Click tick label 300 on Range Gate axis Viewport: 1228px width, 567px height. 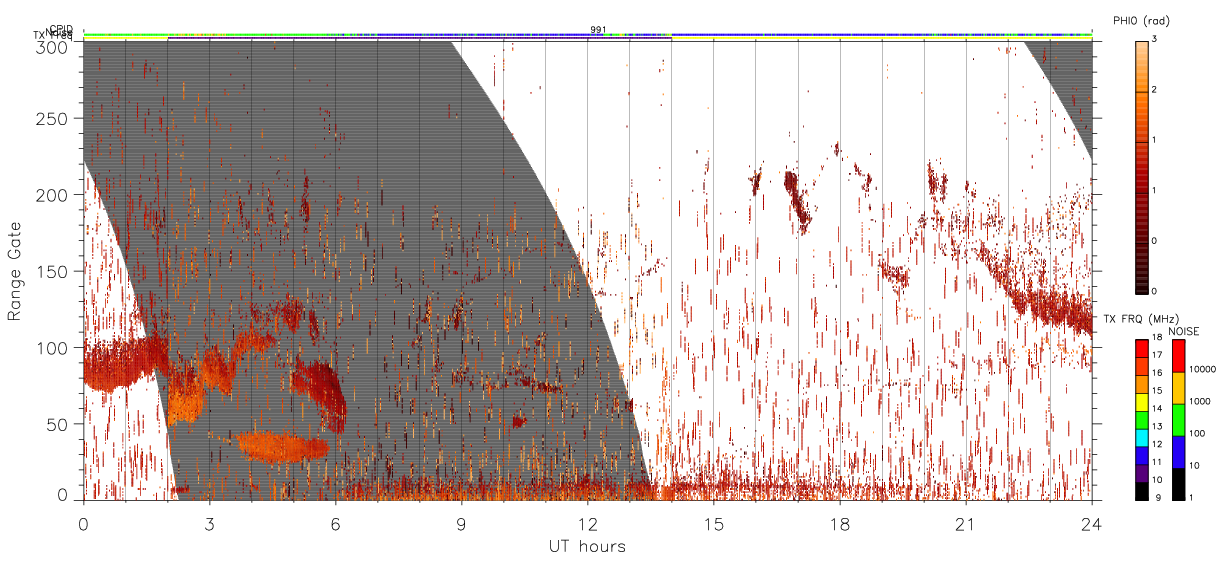pyautogui.click(x=53, y=47)
